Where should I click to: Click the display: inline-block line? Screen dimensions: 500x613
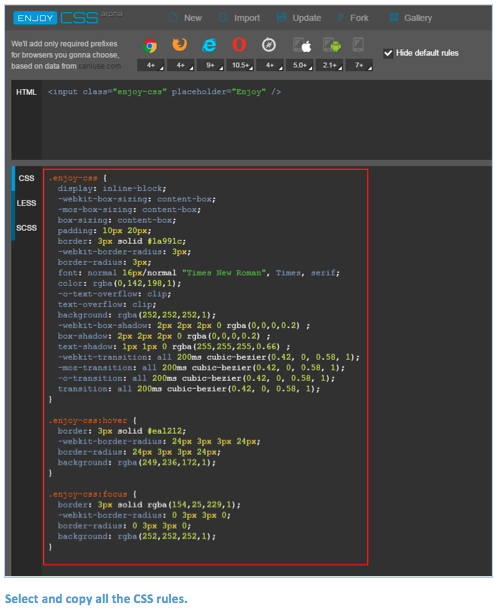tap(112, 189)
